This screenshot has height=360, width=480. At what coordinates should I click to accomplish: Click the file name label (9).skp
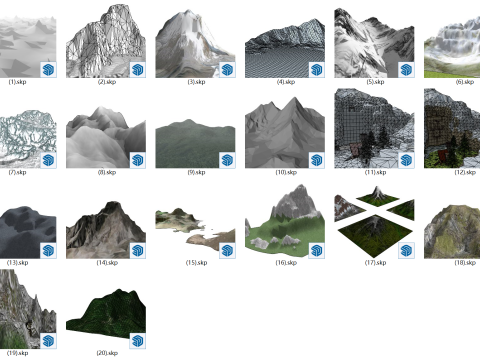click(196, 172)
